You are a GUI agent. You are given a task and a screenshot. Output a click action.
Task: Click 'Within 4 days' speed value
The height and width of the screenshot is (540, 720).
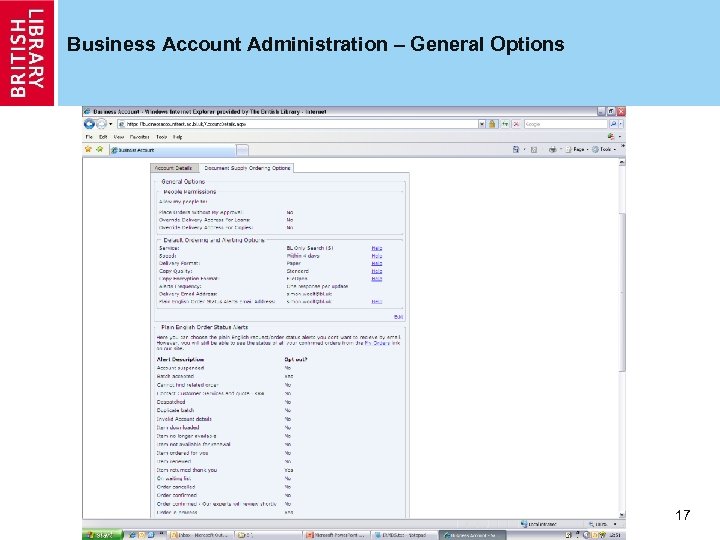click(x=303, y=256)
